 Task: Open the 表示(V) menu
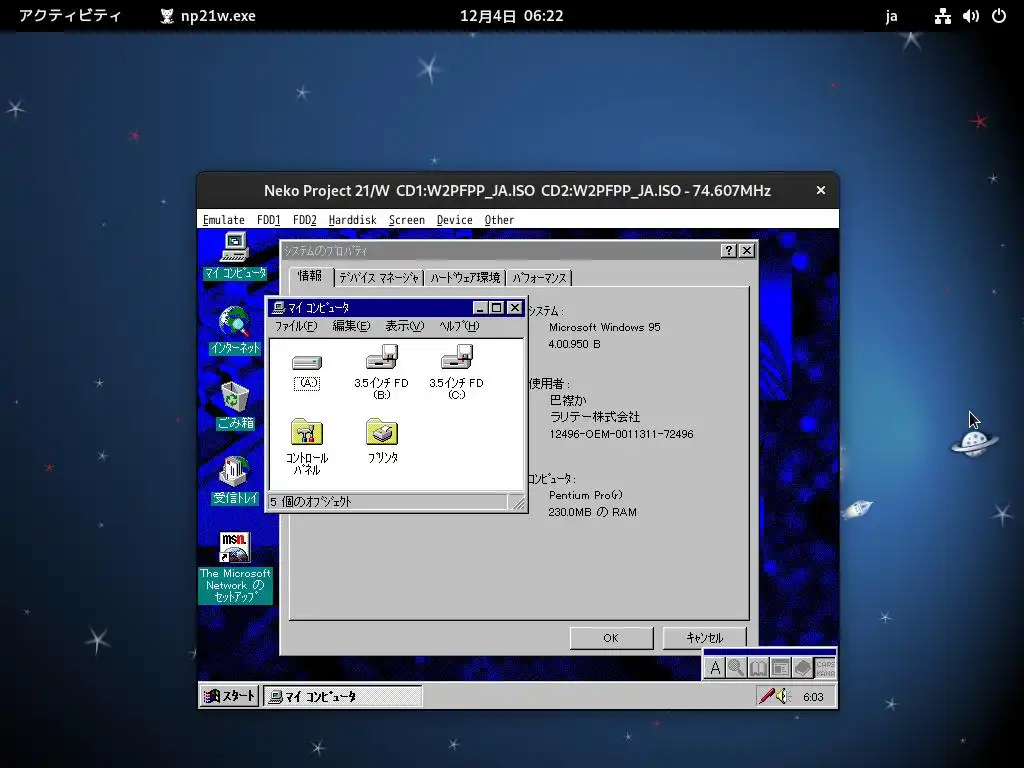pyautogui.click(x=404, y=326)
